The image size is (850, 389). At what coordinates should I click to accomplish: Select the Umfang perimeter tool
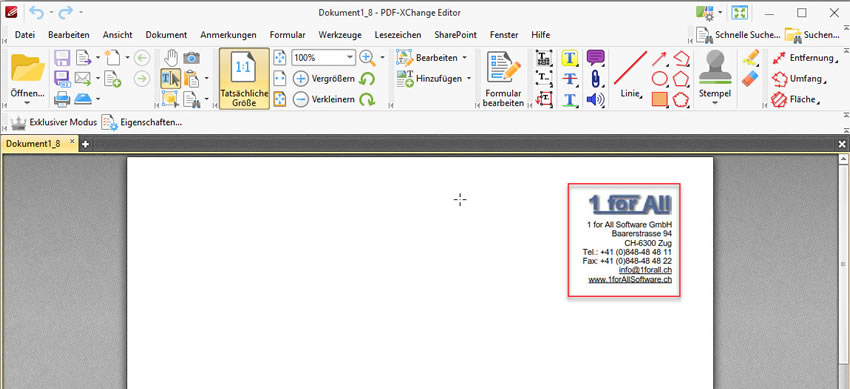point(800,79)
